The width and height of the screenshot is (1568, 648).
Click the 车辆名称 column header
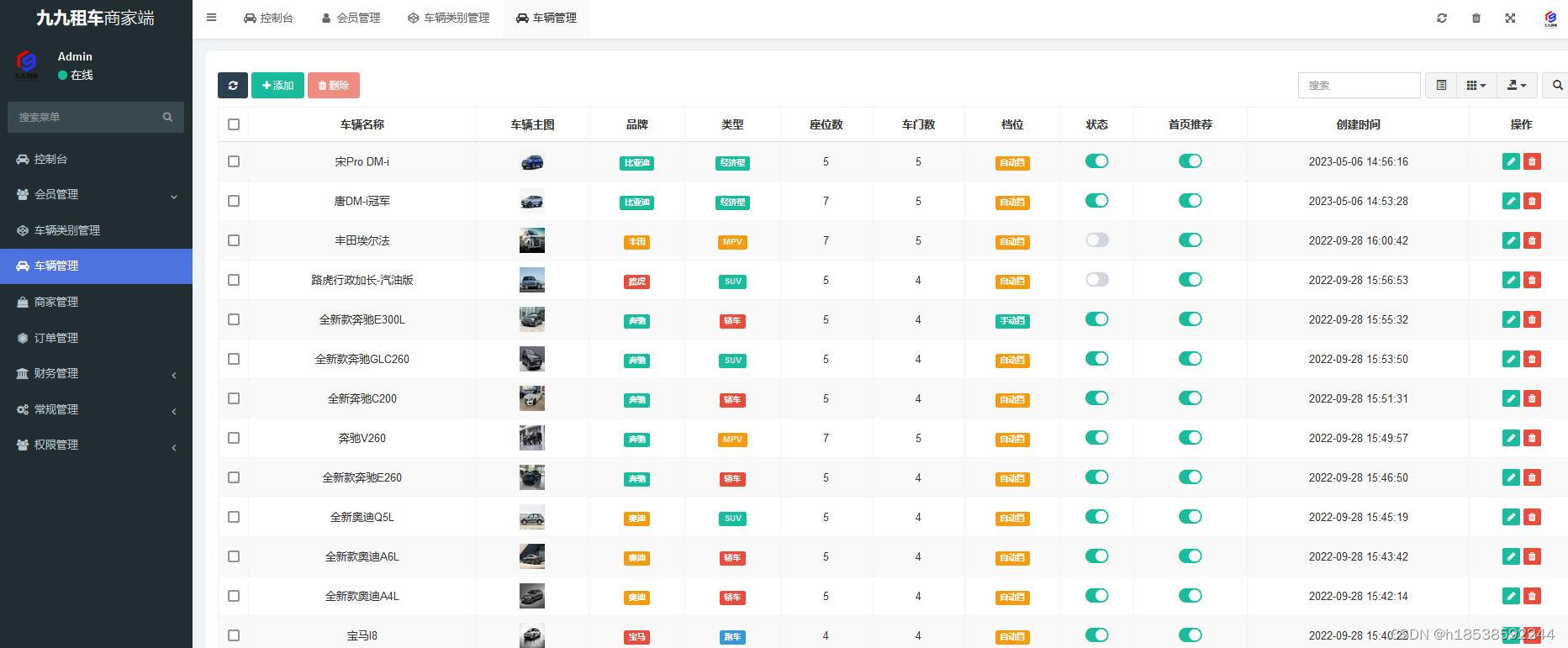(362, 124)
